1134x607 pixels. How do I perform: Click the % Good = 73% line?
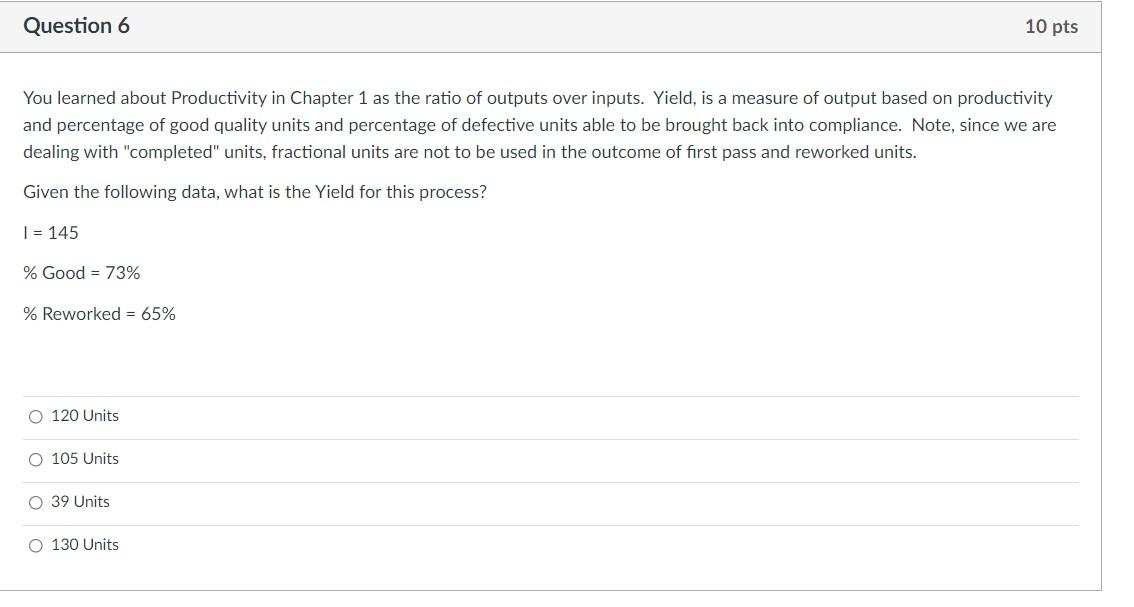click(80, 272)
